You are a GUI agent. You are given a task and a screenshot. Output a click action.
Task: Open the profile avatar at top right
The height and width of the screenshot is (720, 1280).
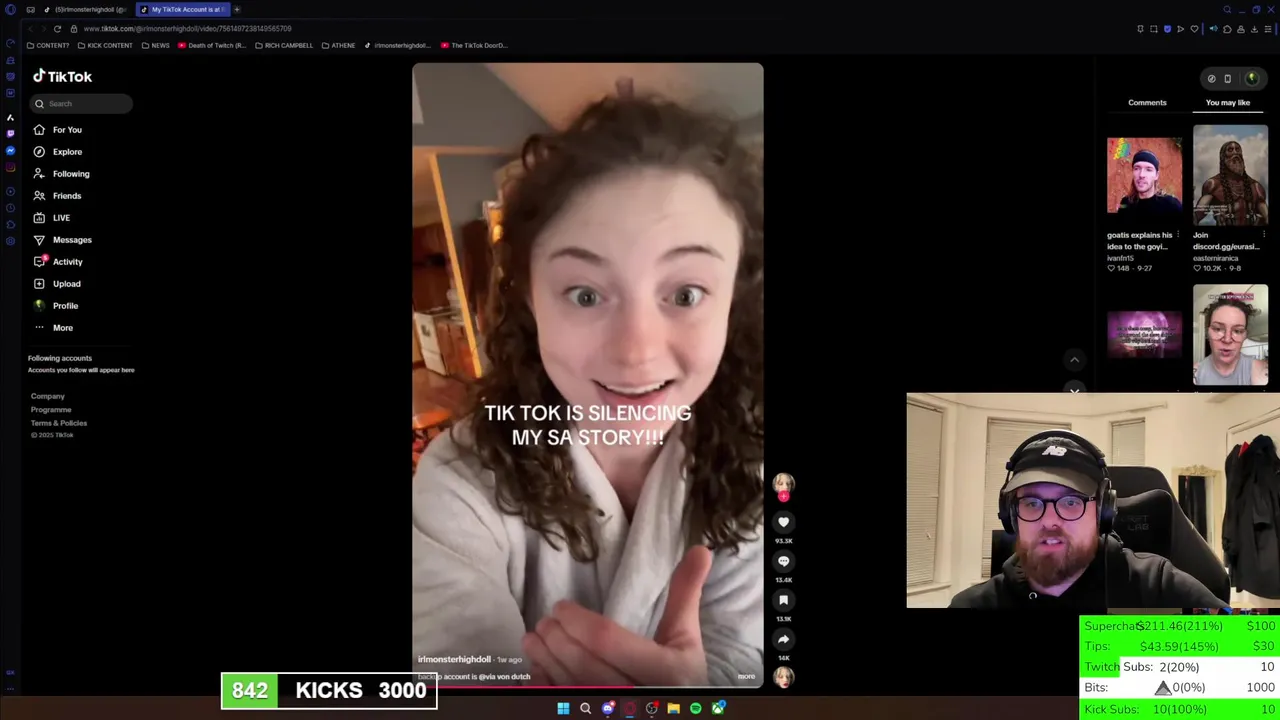[x=1251, y=78]
